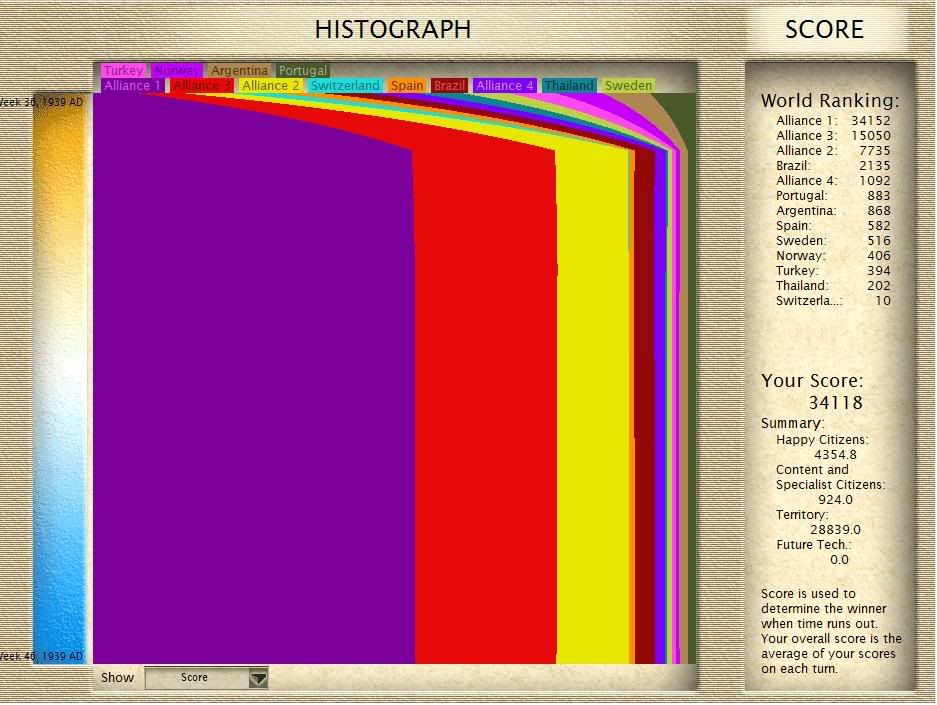Click Sweden: 516 ranking row
The image size is (937, 705).
[x=833, y=240]
